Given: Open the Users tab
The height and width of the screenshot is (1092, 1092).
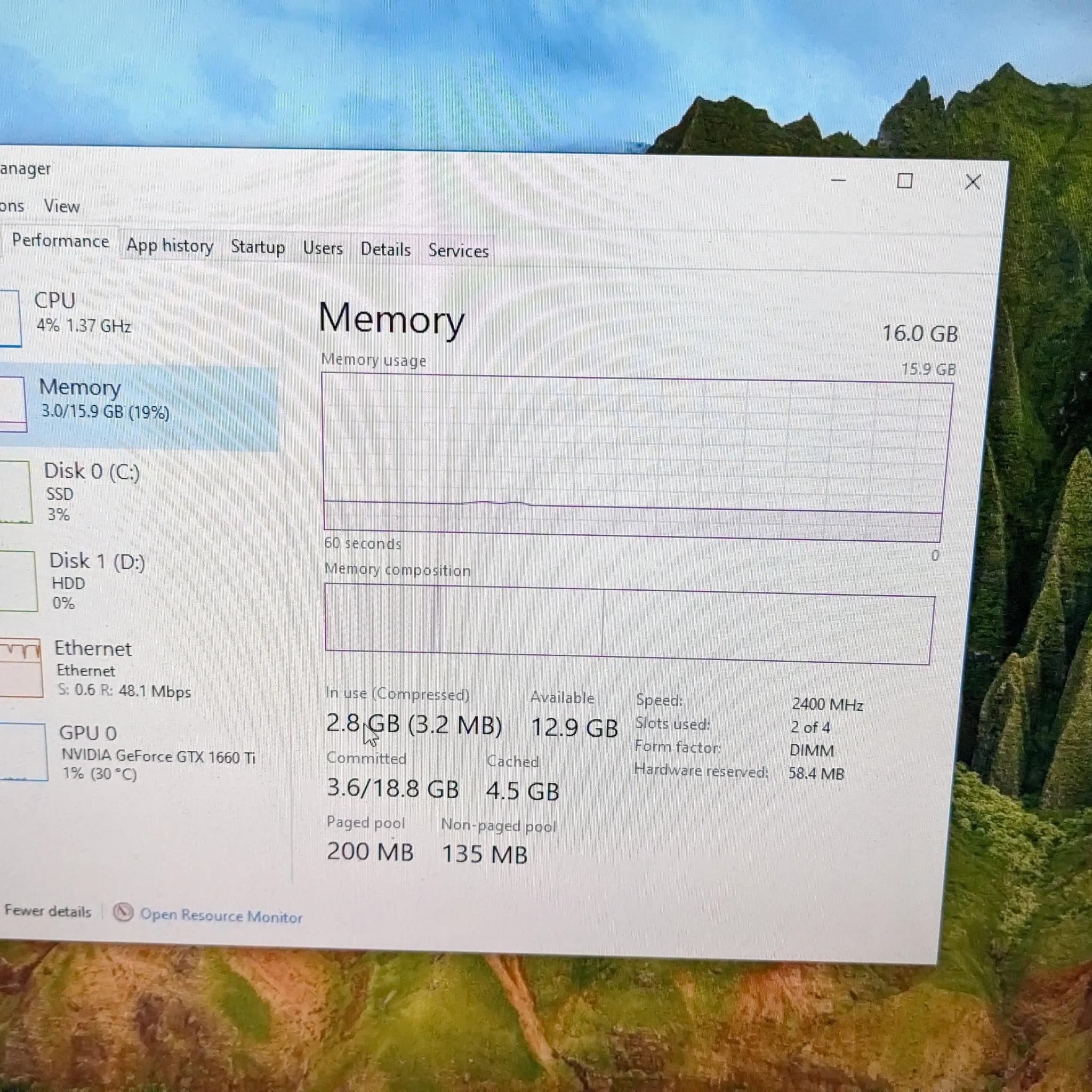Looking at the screenshot, I should pyautogui.click(x=323, y=248).
